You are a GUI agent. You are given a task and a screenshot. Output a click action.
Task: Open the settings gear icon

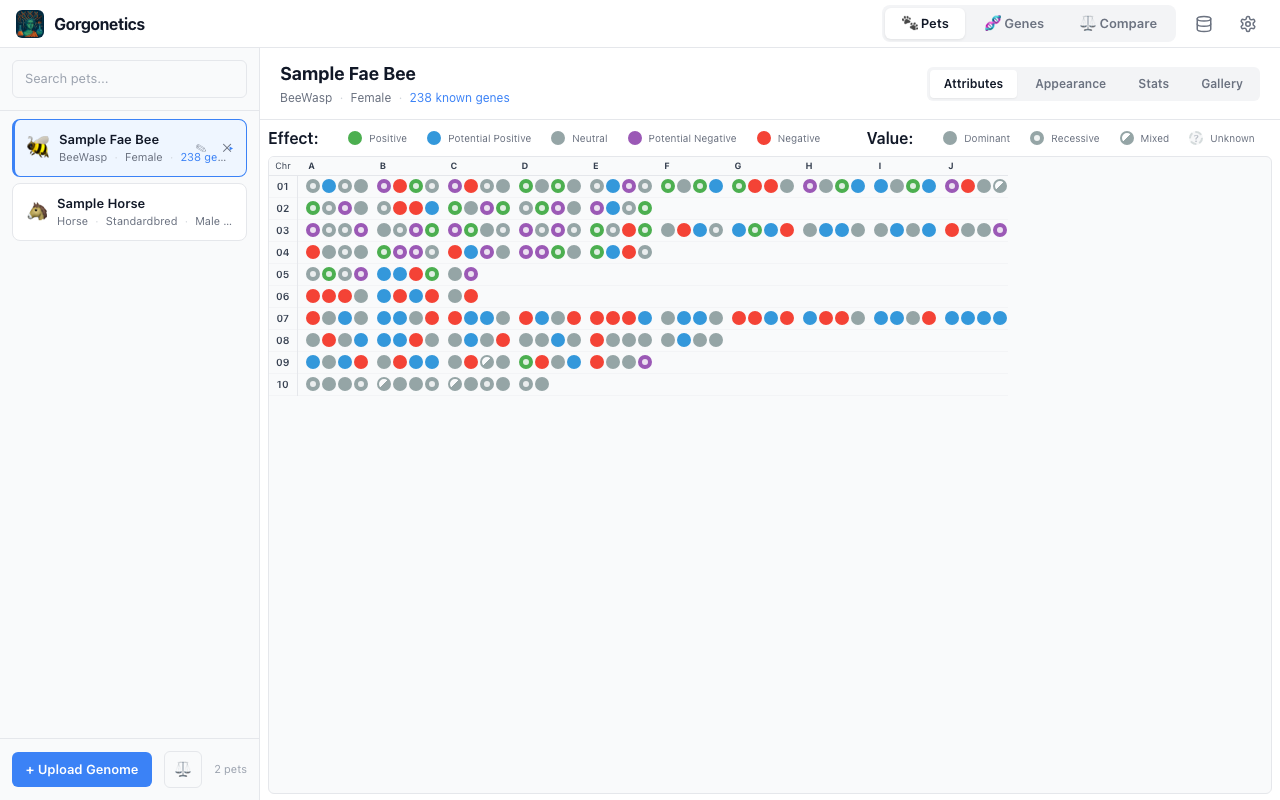point(1247,23)
